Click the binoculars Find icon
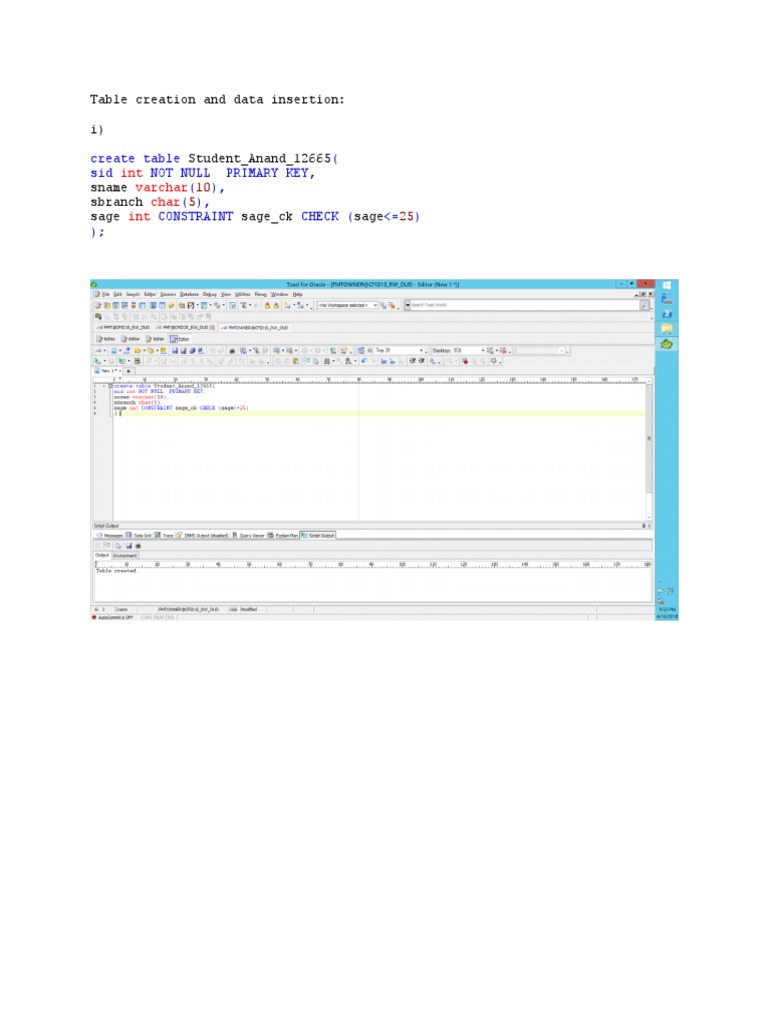 pyautogui.click(x=327, y=360)
